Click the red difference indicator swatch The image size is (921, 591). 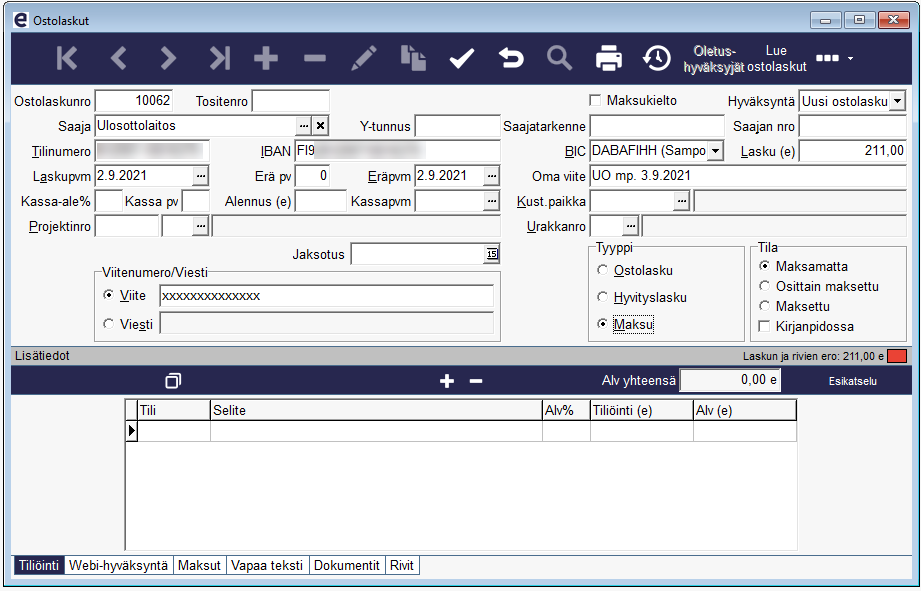click(x=897, y=355)
